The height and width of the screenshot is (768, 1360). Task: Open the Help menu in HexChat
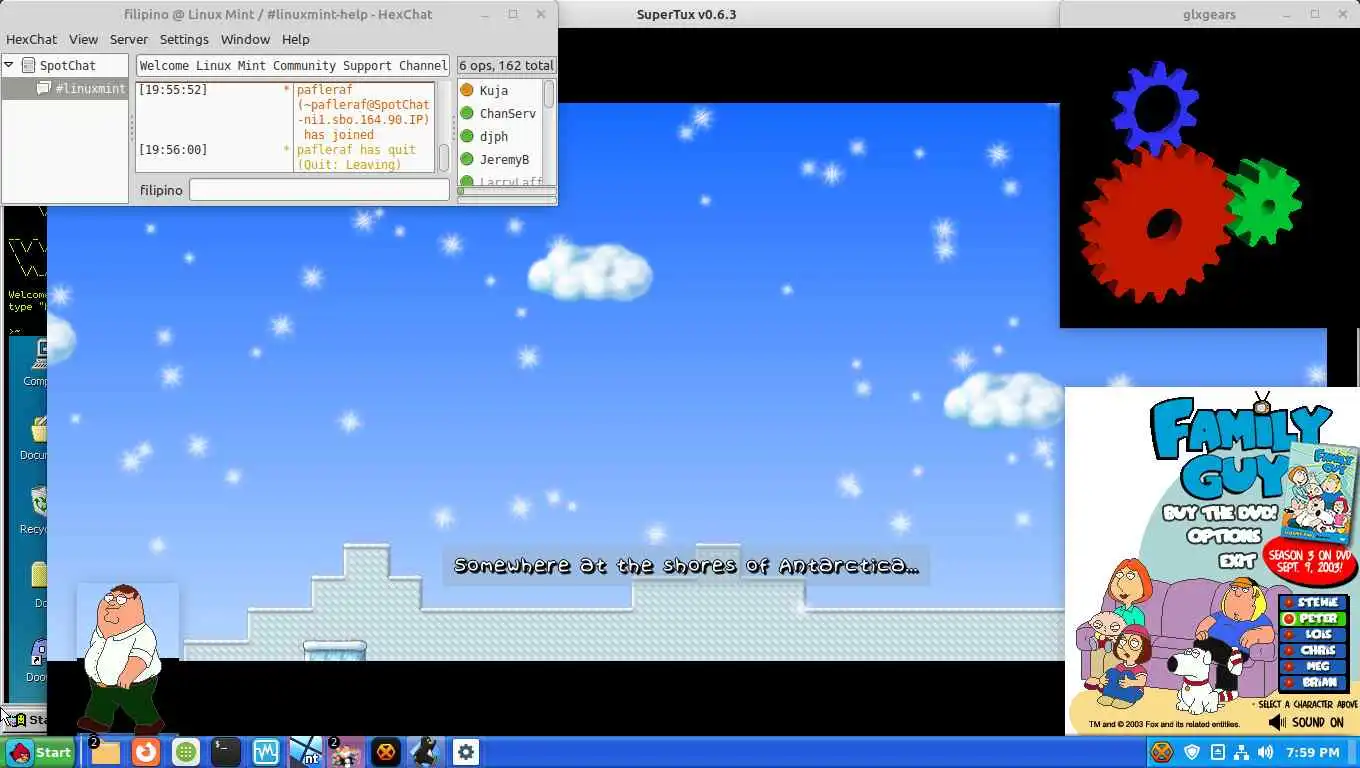coord(295,39)
